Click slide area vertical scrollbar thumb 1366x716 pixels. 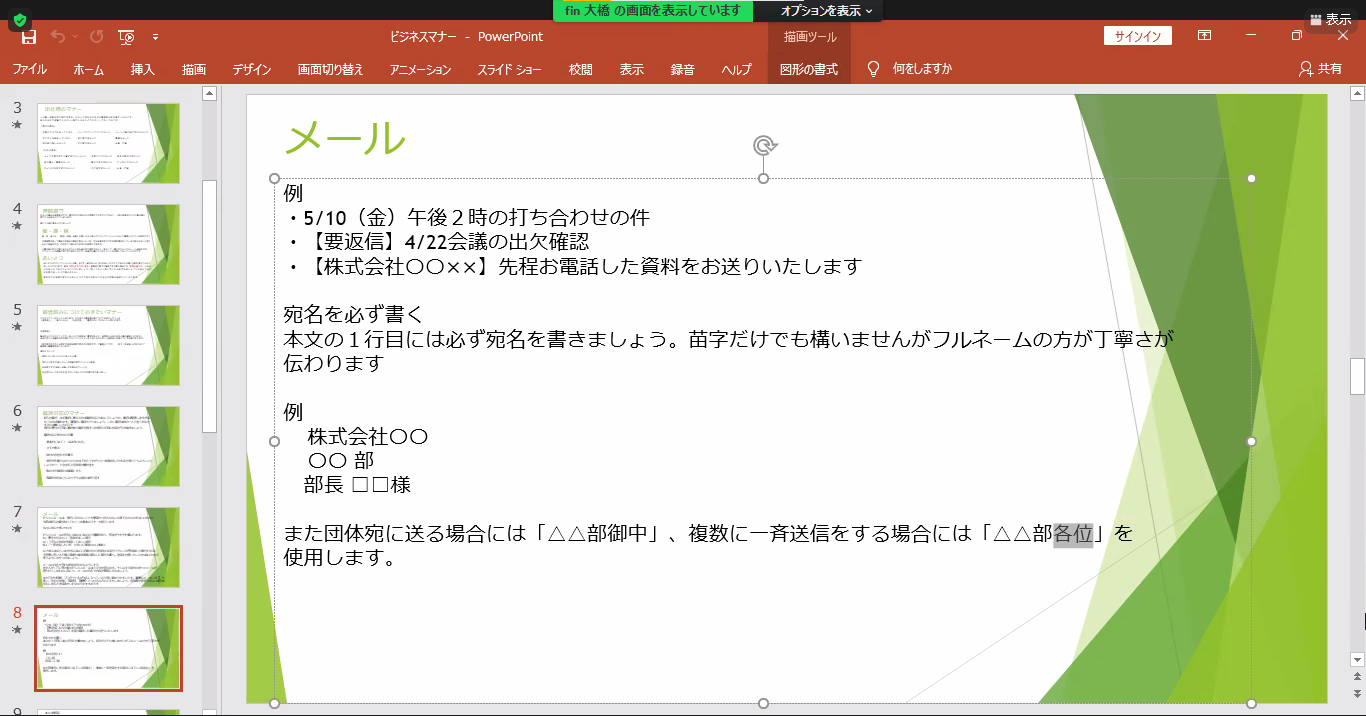[x=1357, y=376]
